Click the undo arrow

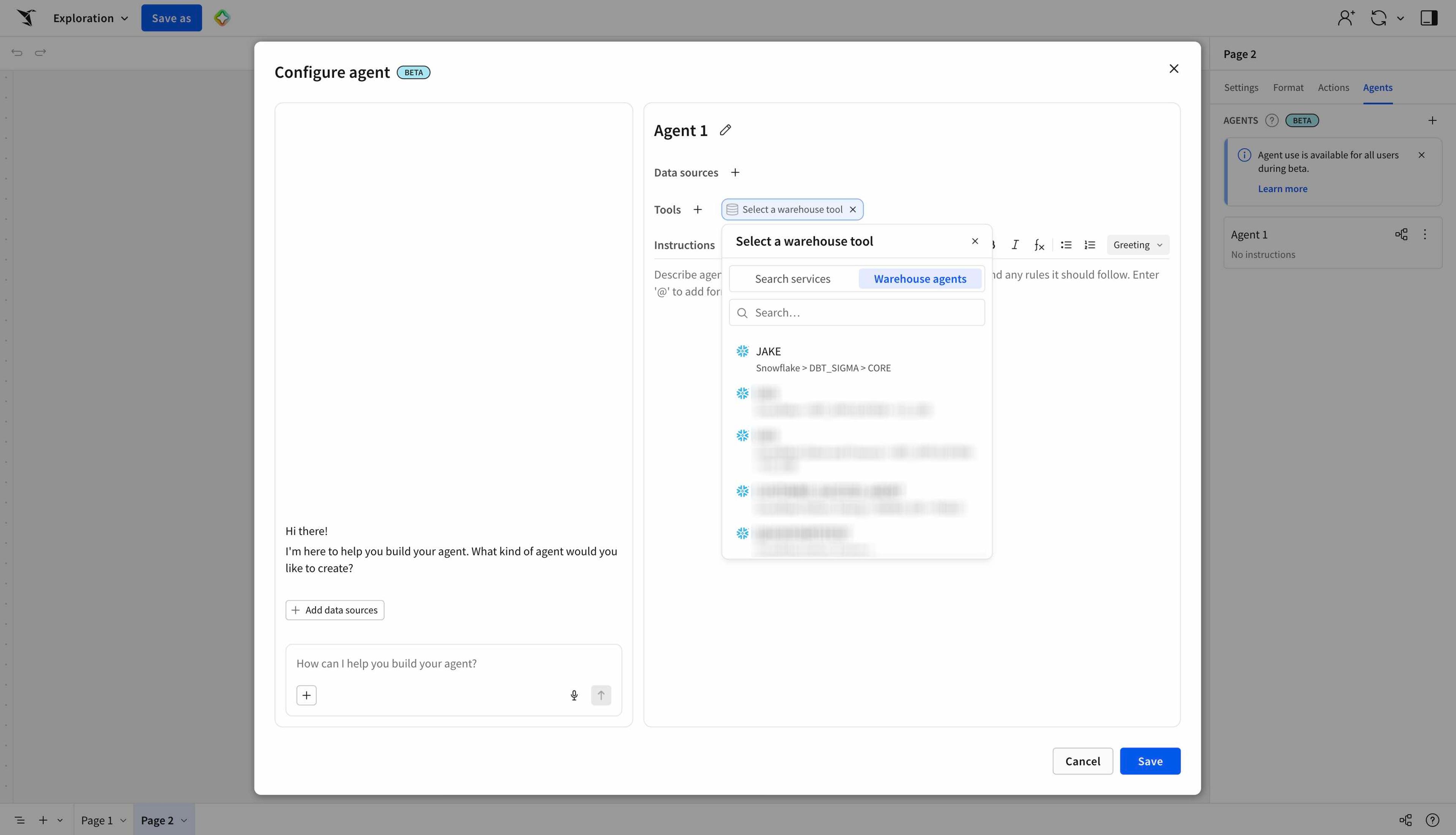pos(17,53)
